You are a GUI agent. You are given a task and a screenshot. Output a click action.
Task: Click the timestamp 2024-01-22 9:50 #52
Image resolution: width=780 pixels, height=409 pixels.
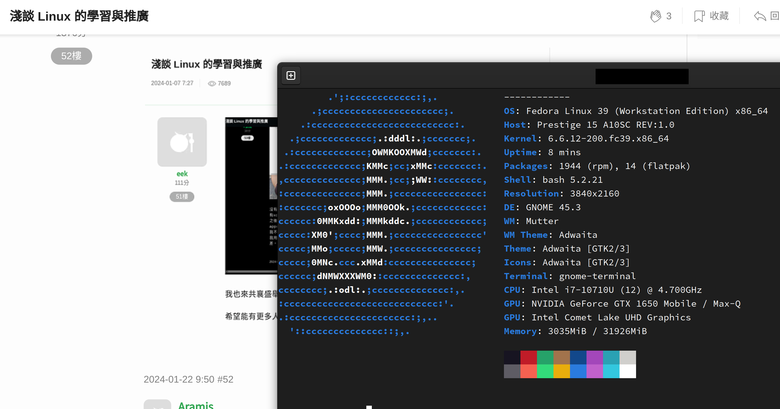pyautogui.click(x=189, y=380)
